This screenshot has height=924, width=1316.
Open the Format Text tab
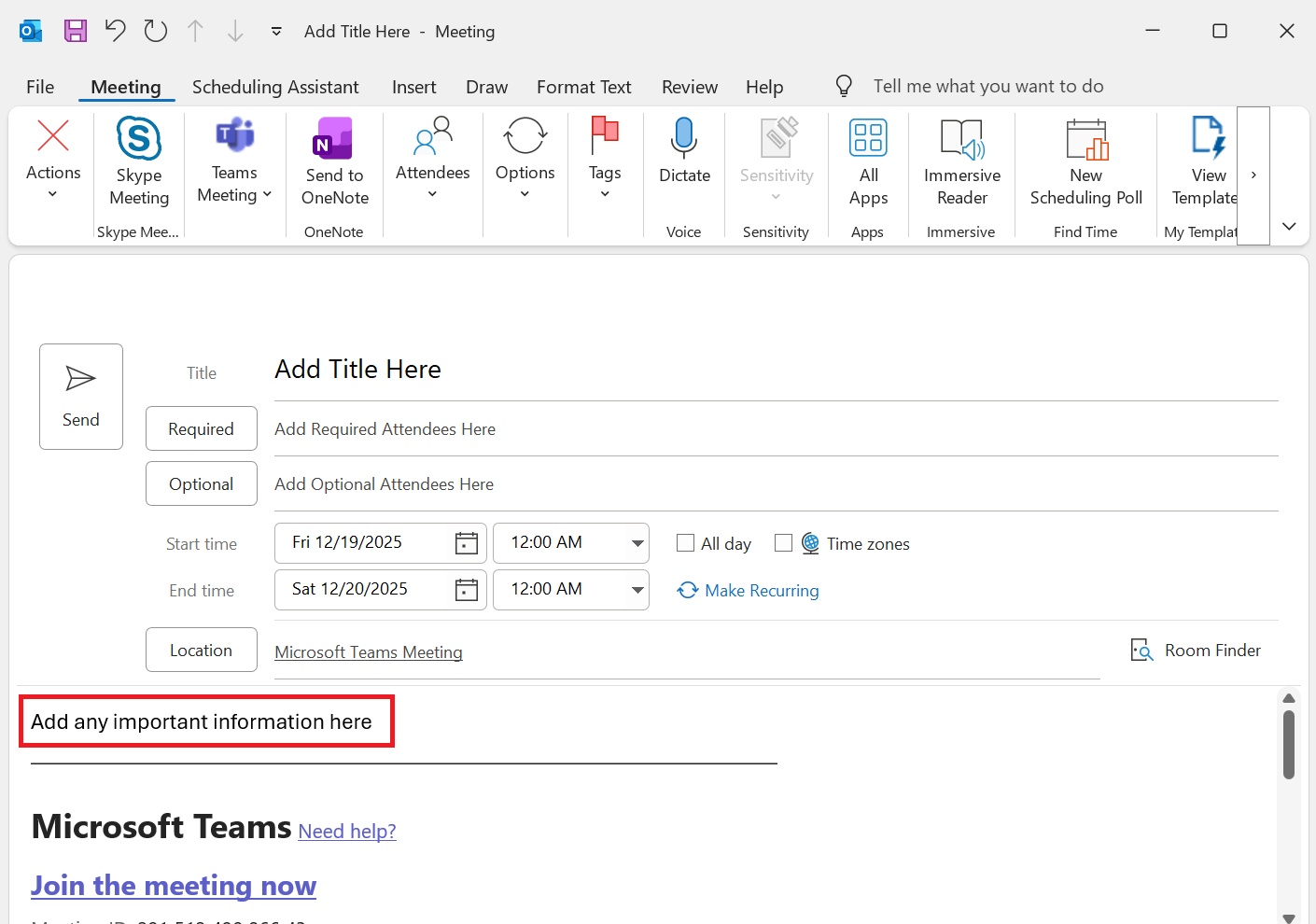pyautogui.click(x=583, y=87)
